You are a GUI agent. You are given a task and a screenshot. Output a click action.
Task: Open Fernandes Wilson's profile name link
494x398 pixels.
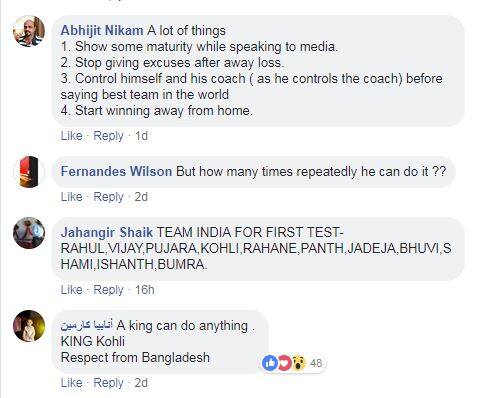tap(116, 171)
